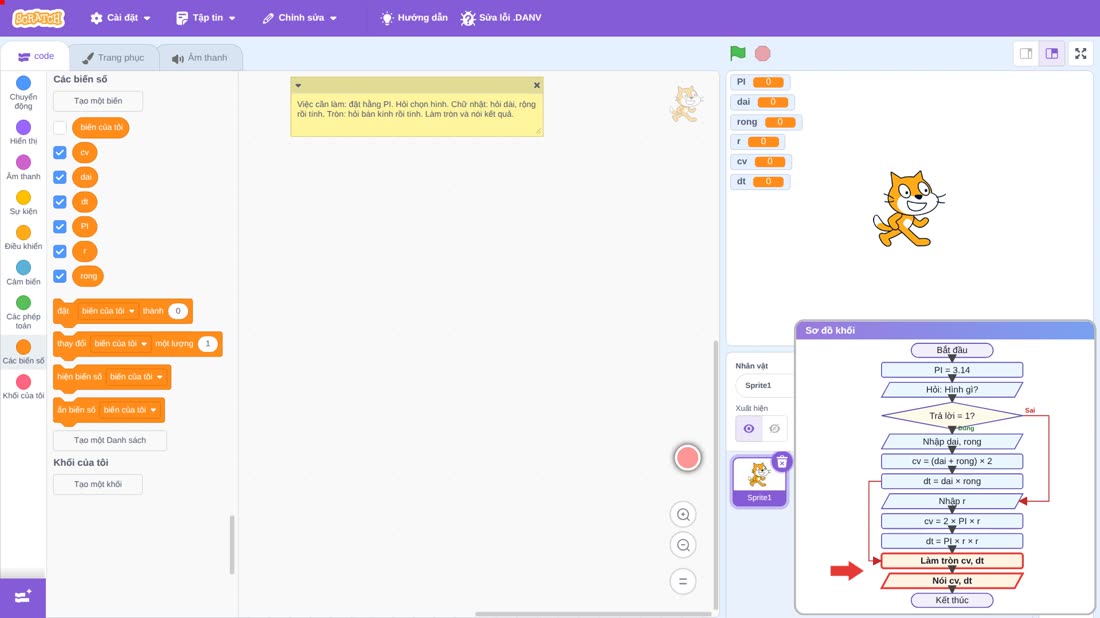Switch to the Âm thanh tab
Screen dimensions: 1100x618
pyautogui.click(x=200, y=58)
